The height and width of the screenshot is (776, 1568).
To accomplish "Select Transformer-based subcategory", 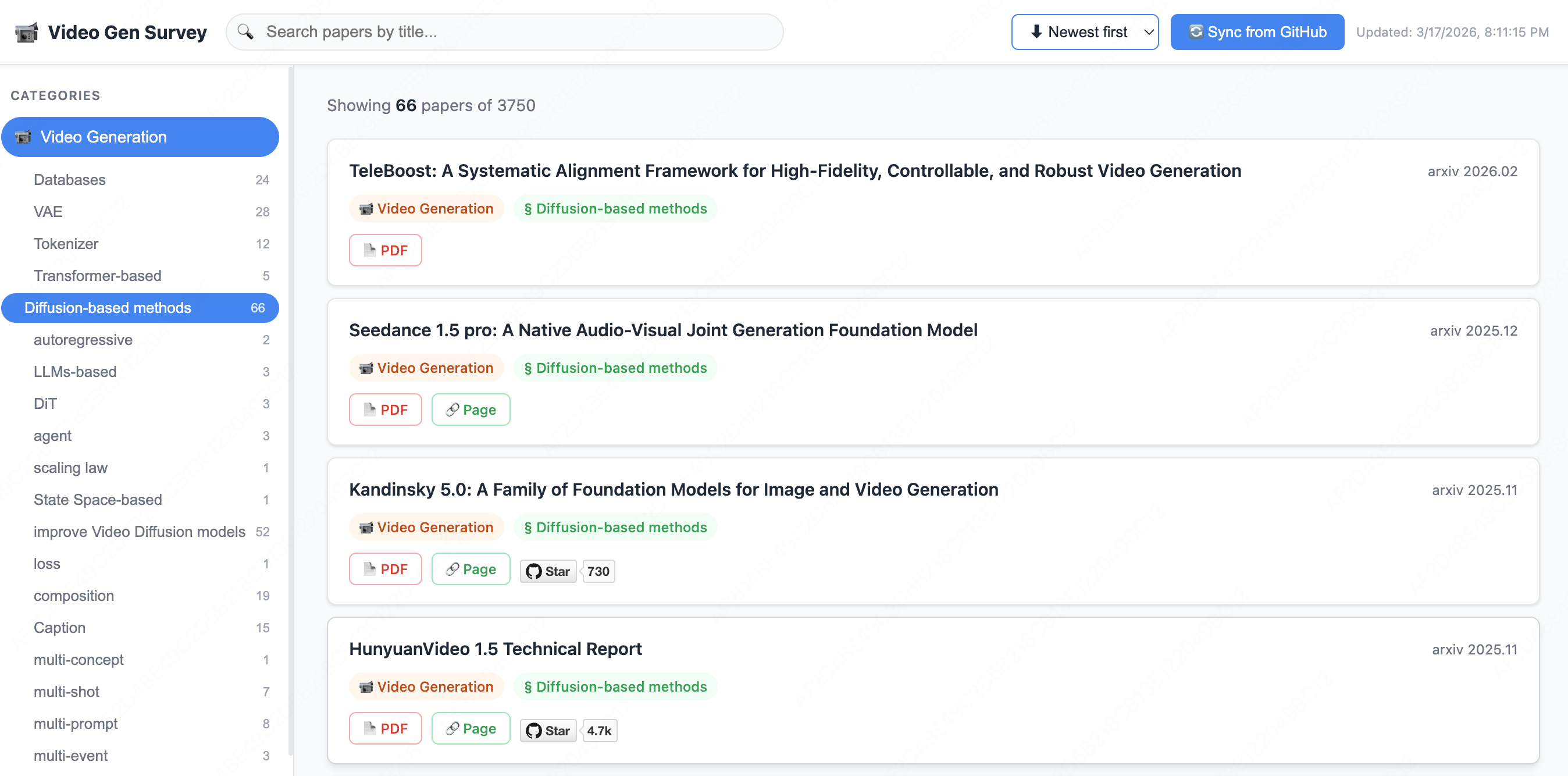I will (140, 276).
